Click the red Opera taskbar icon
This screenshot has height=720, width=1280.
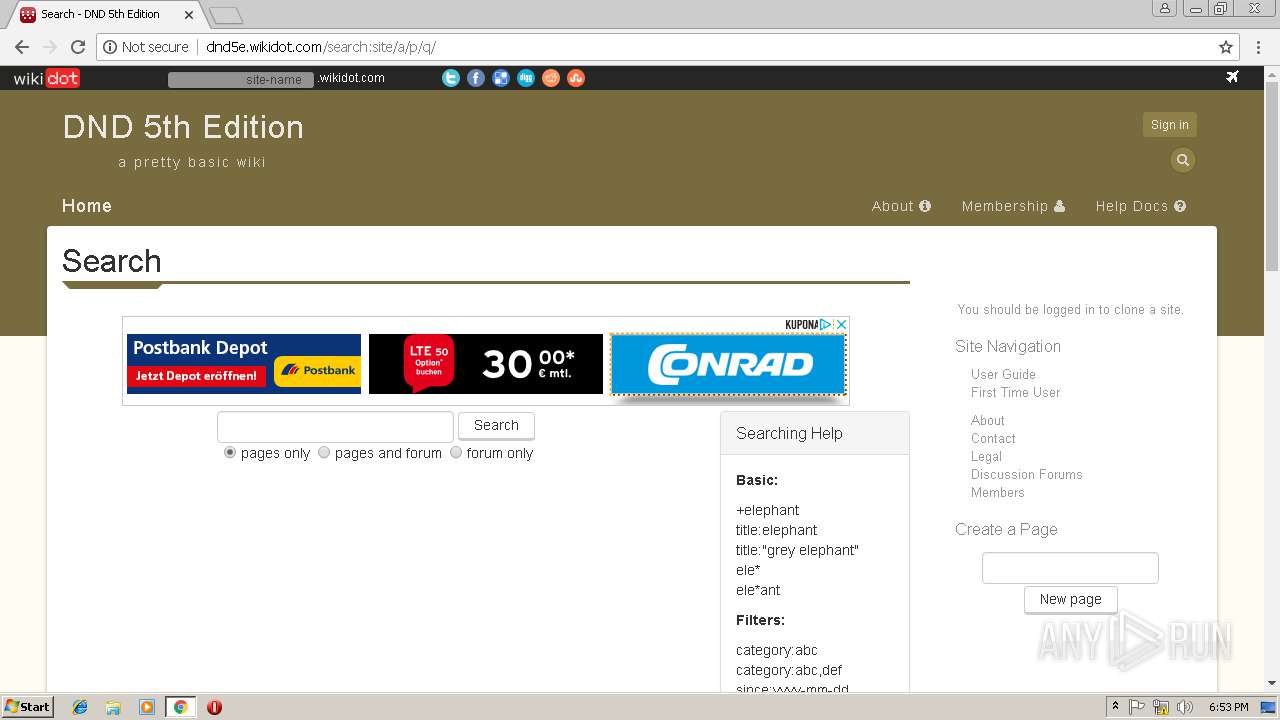[214, 707]
